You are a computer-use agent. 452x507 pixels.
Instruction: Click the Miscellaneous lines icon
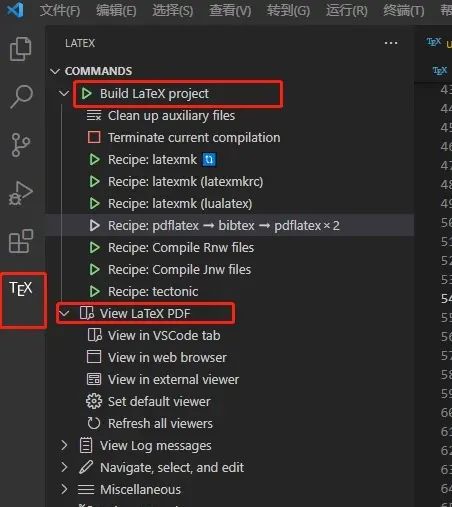(x=86, y=489)
